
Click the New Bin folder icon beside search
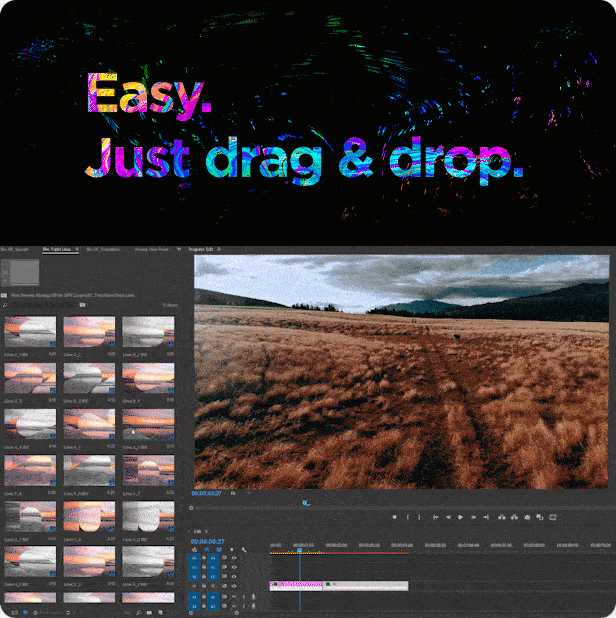tap(83, 305)
